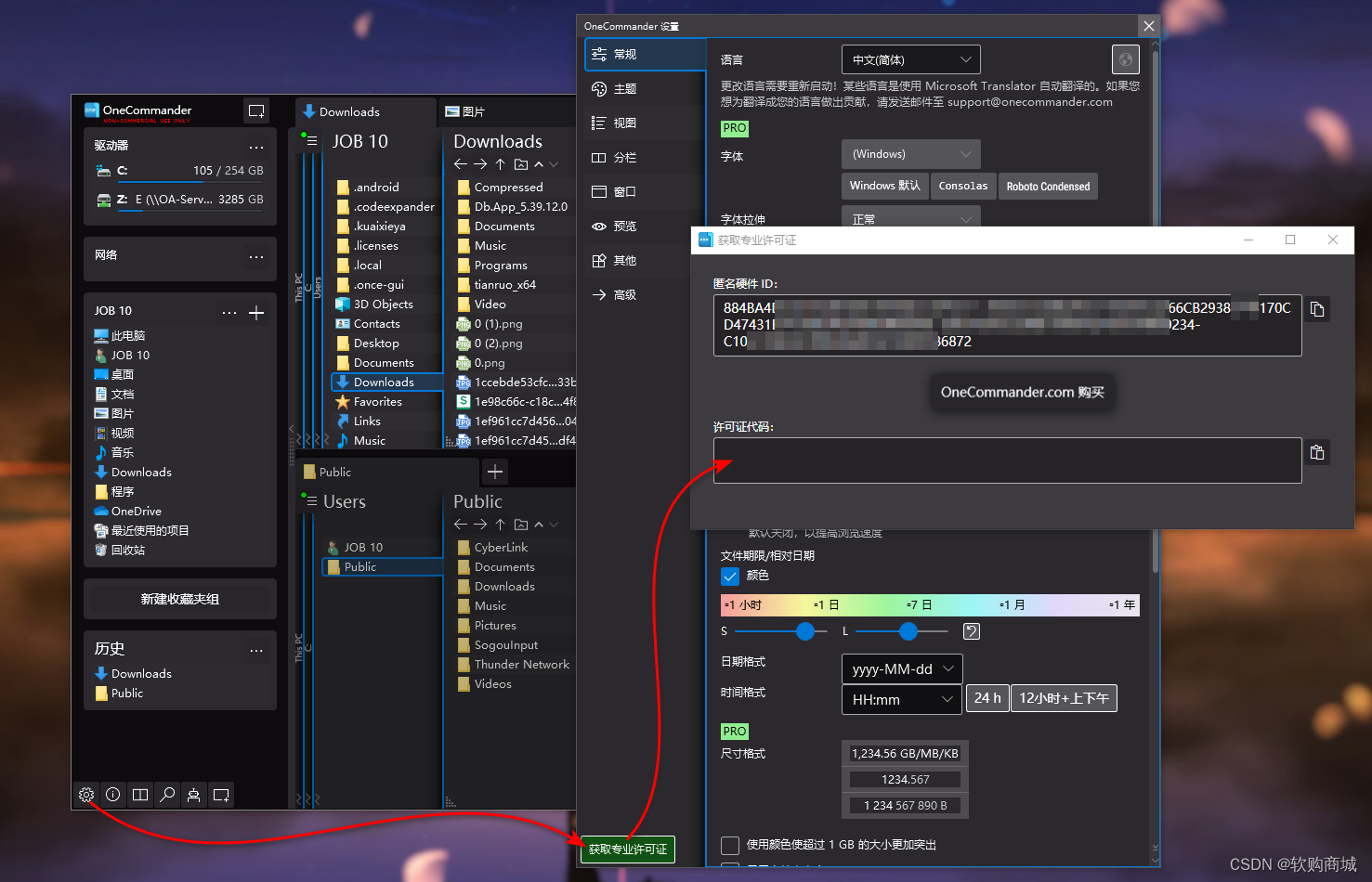Open the HH:mm time format dropdown
1372x882 pixels.
(902, 700)
